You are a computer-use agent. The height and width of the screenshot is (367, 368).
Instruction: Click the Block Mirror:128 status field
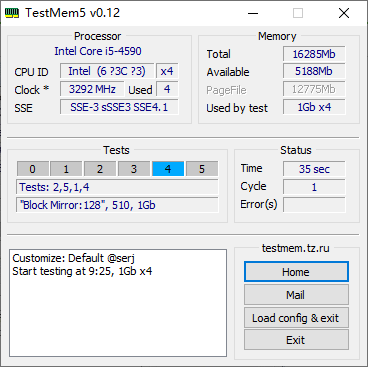point(117,205)
